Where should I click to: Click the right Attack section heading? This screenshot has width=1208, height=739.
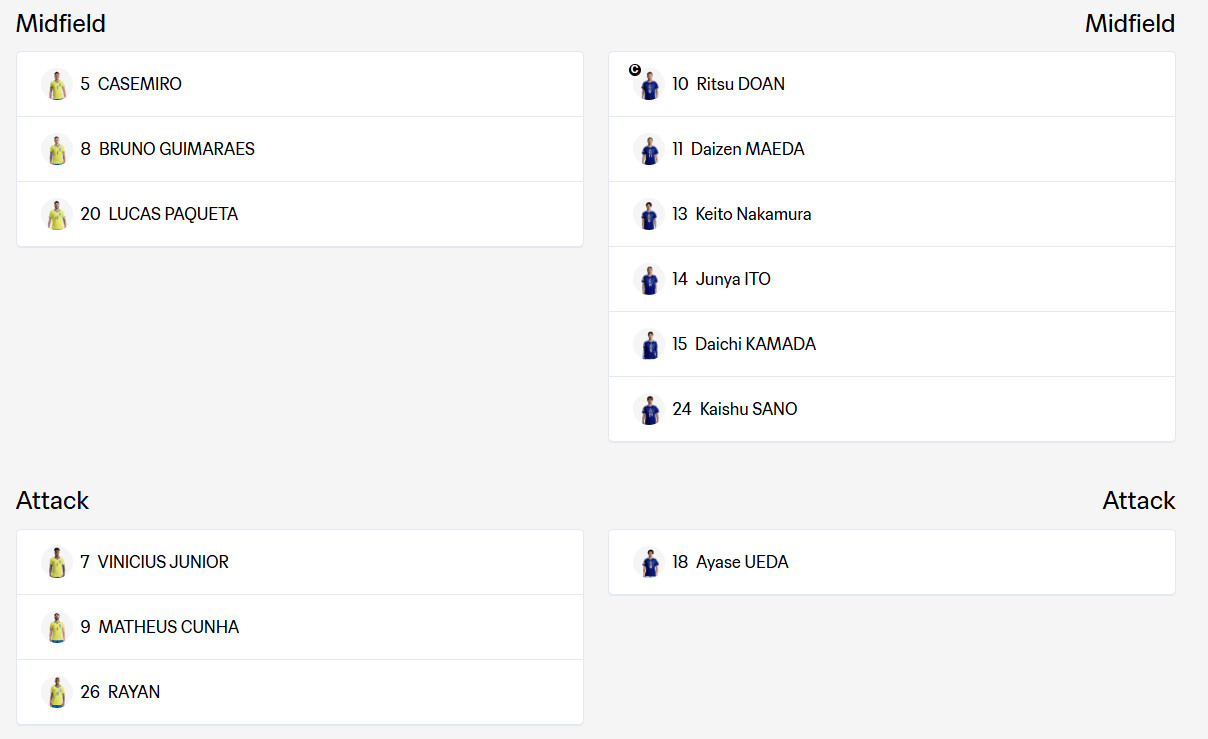[x=1139, y=501]
